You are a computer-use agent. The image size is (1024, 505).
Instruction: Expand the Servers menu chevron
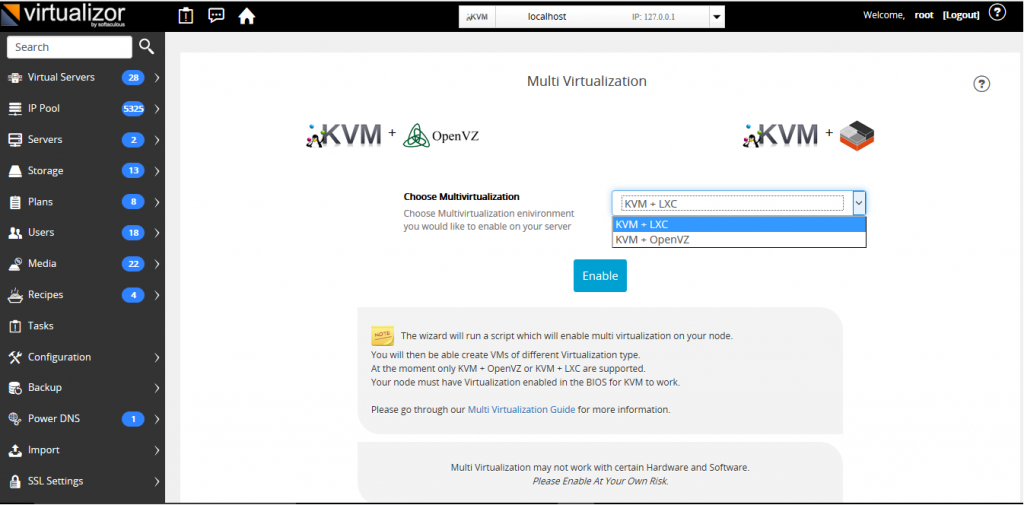pos(157,140)
